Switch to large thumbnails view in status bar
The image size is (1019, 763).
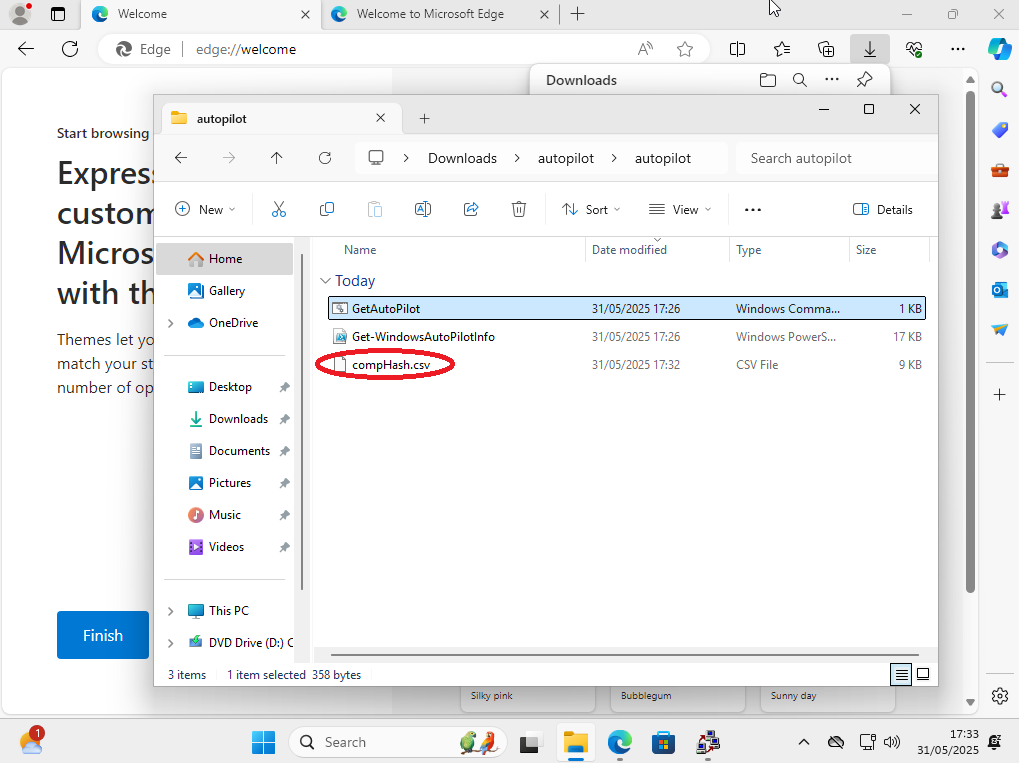pos(924,674)
